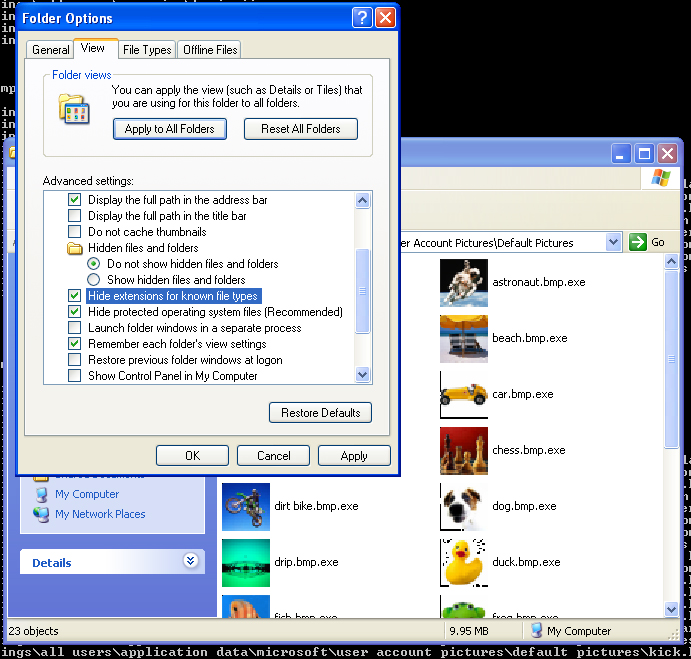Enable Show Control Panel in My Computer
The height and width of the screenshot is (659, 691).
(x=74, y=376)
